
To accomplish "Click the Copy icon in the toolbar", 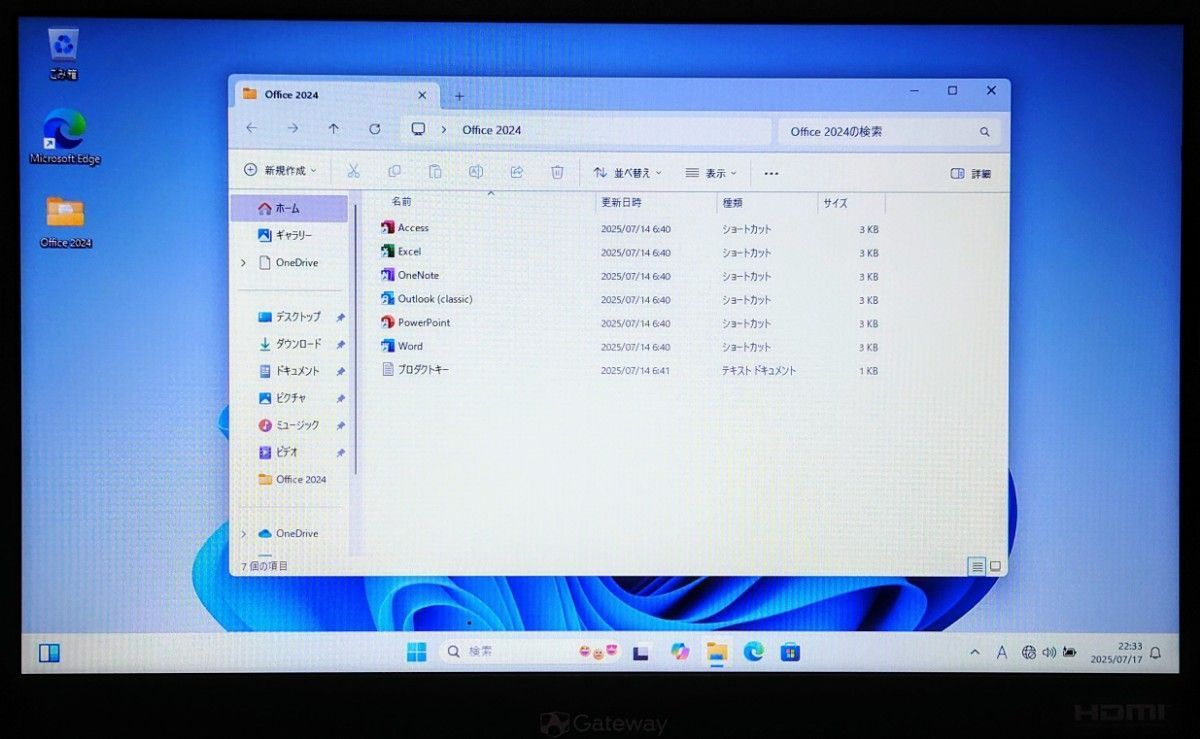I will coord(394,172).
